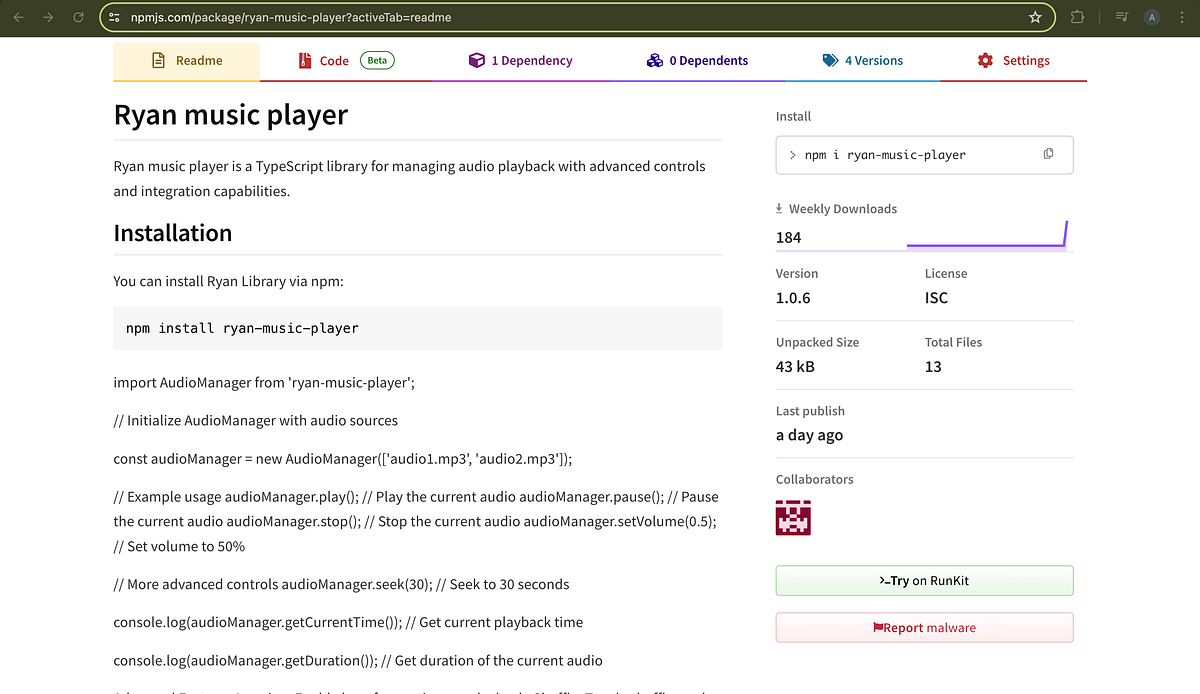Select the 1 Dependency tab
Screen dimensions: 1200x694
click(x=521, y=60)
